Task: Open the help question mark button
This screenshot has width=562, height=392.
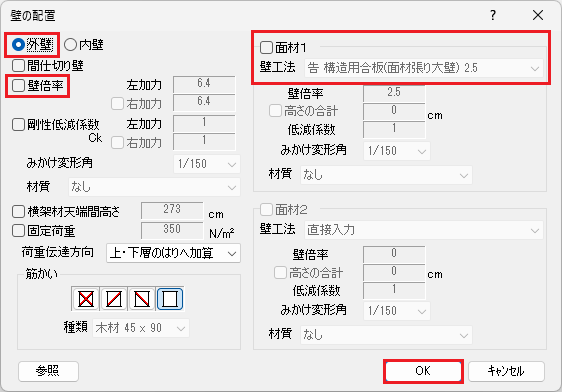Action: [x=493, y=15]
